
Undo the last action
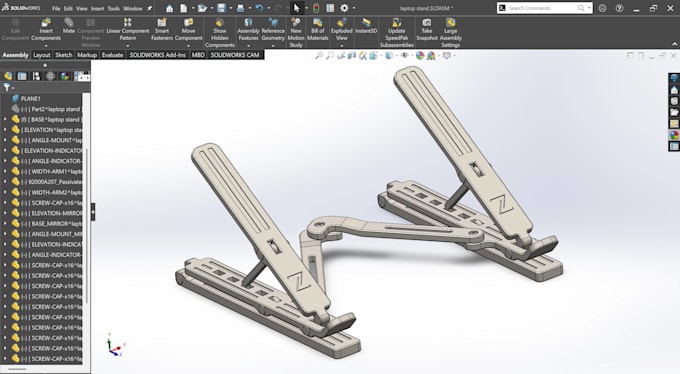tap(259, 8)
